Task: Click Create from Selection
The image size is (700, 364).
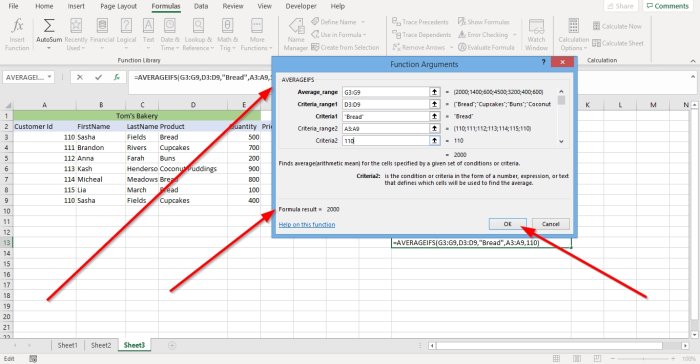Action: tap(345, 47)
